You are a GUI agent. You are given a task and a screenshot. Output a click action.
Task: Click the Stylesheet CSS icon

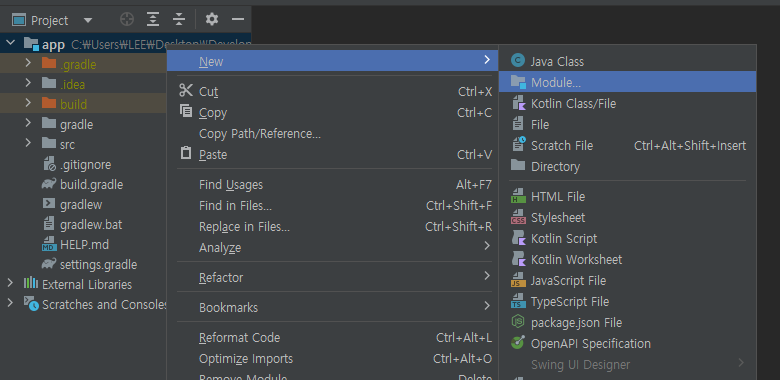tap(518, 217)
